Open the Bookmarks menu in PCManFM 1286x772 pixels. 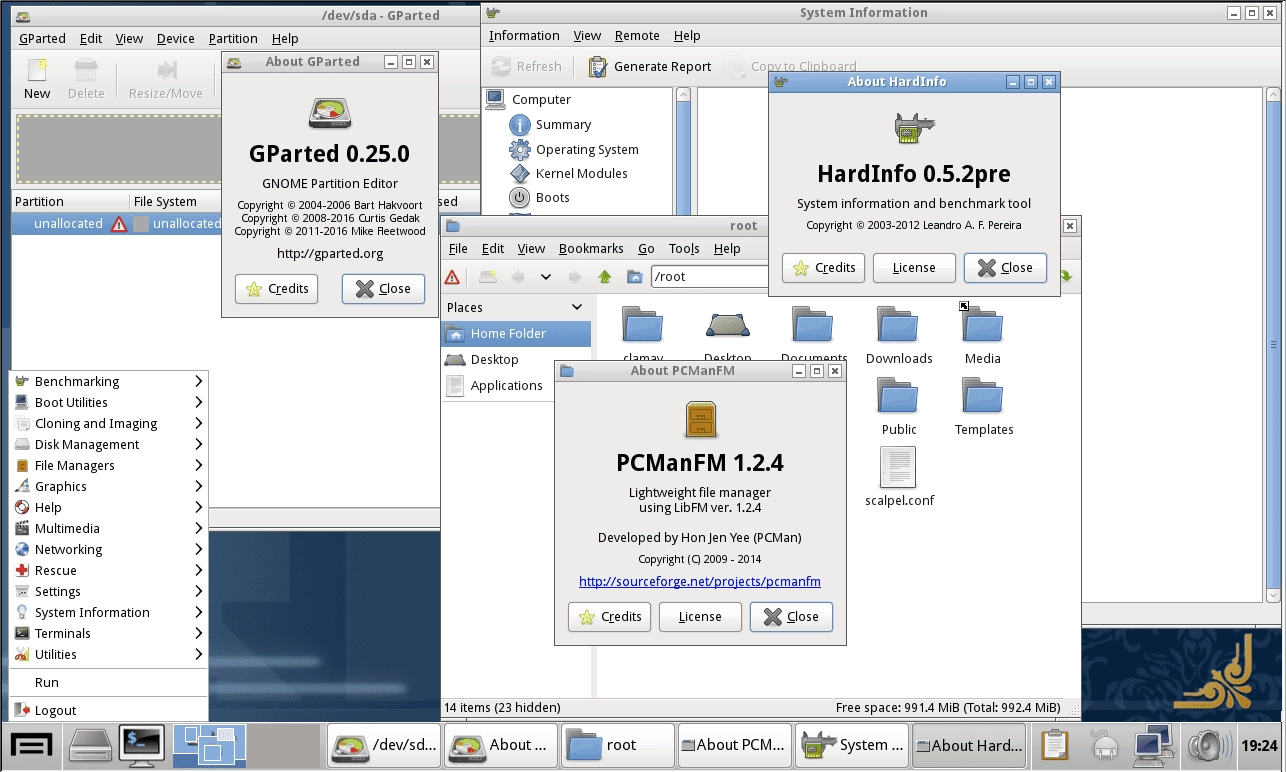click(591, 248)
